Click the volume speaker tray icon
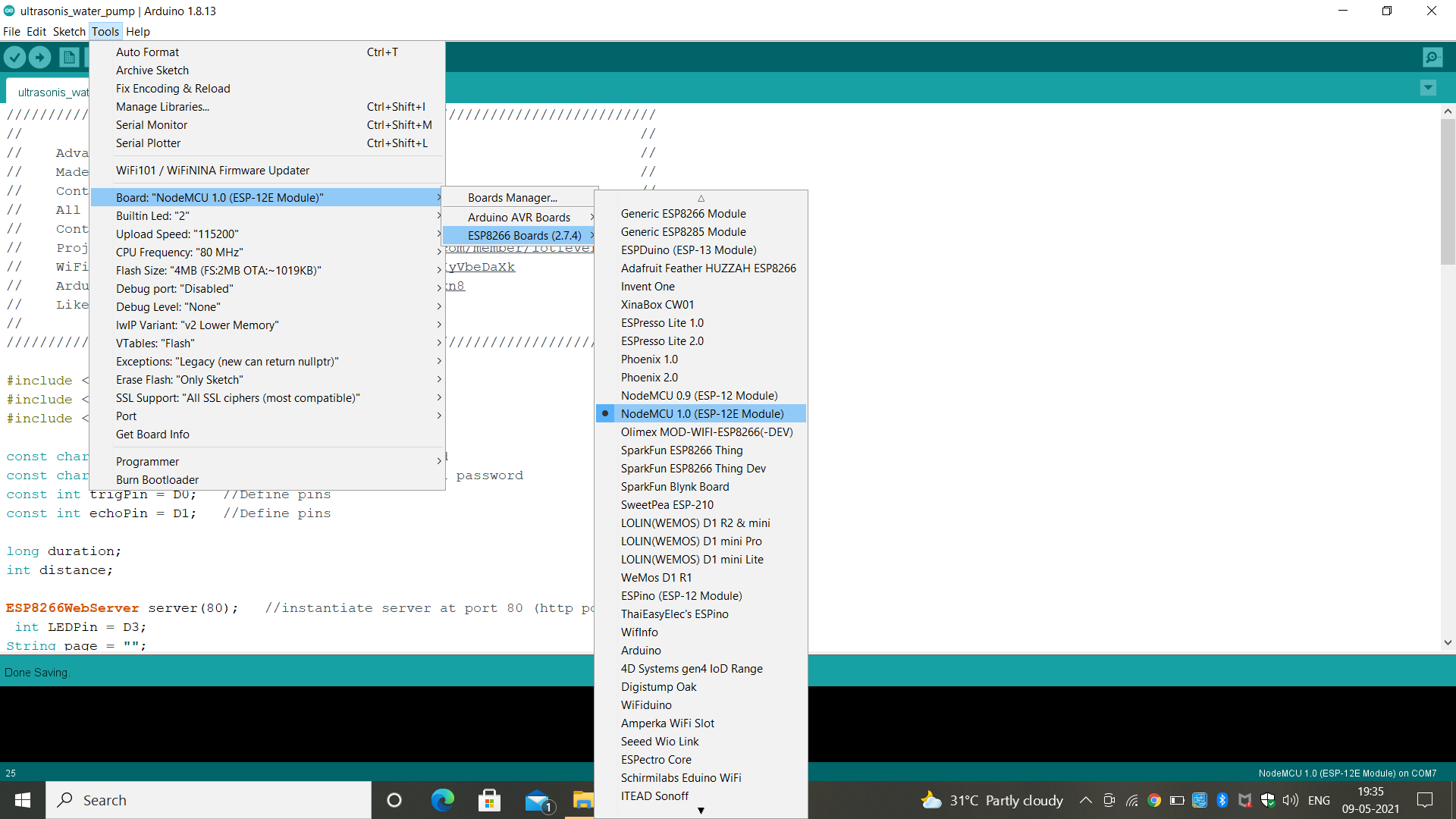 [1290, 800]
